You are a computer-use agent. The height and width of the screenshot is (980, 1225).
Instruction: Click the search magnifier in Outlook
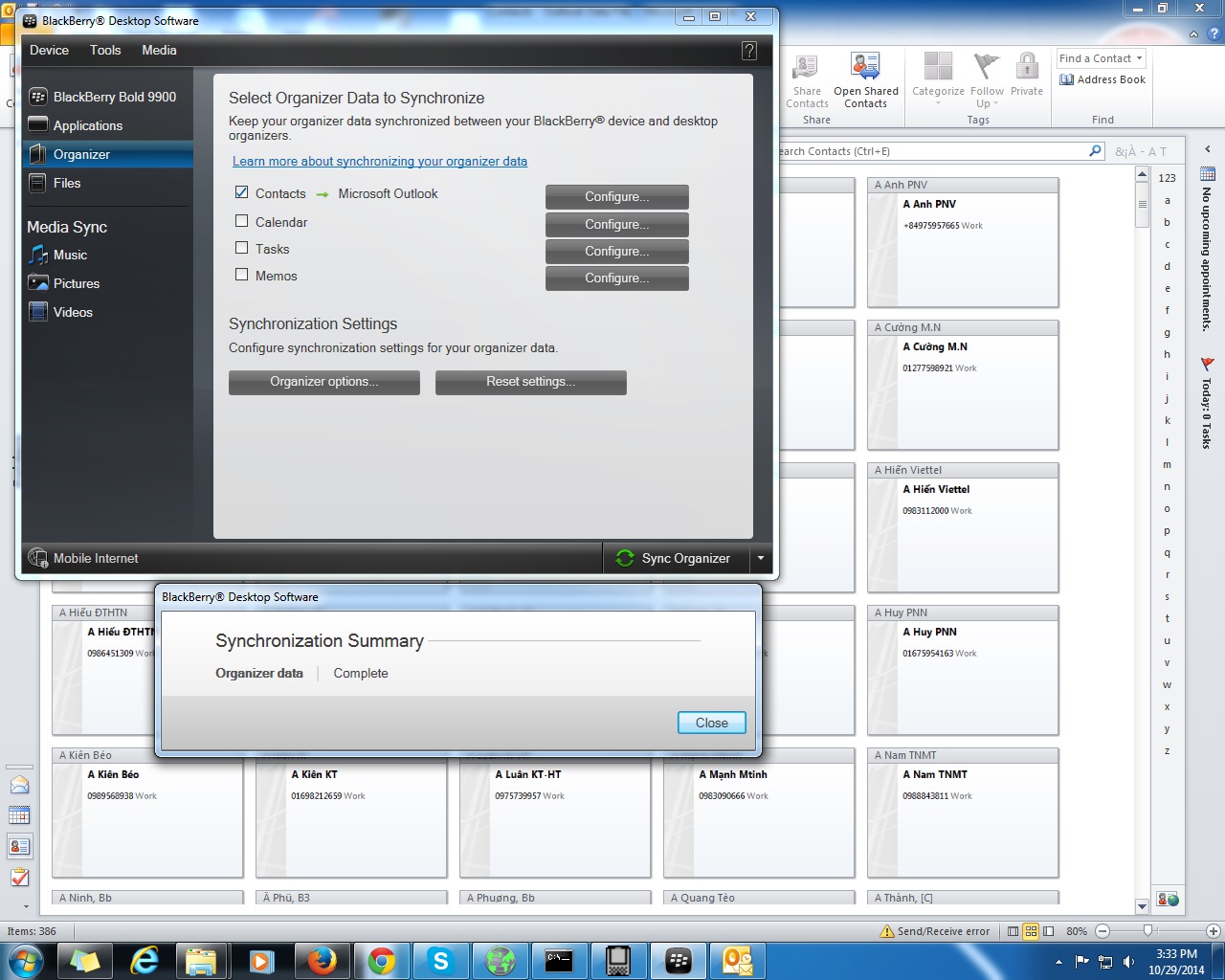click(1096, 151)
